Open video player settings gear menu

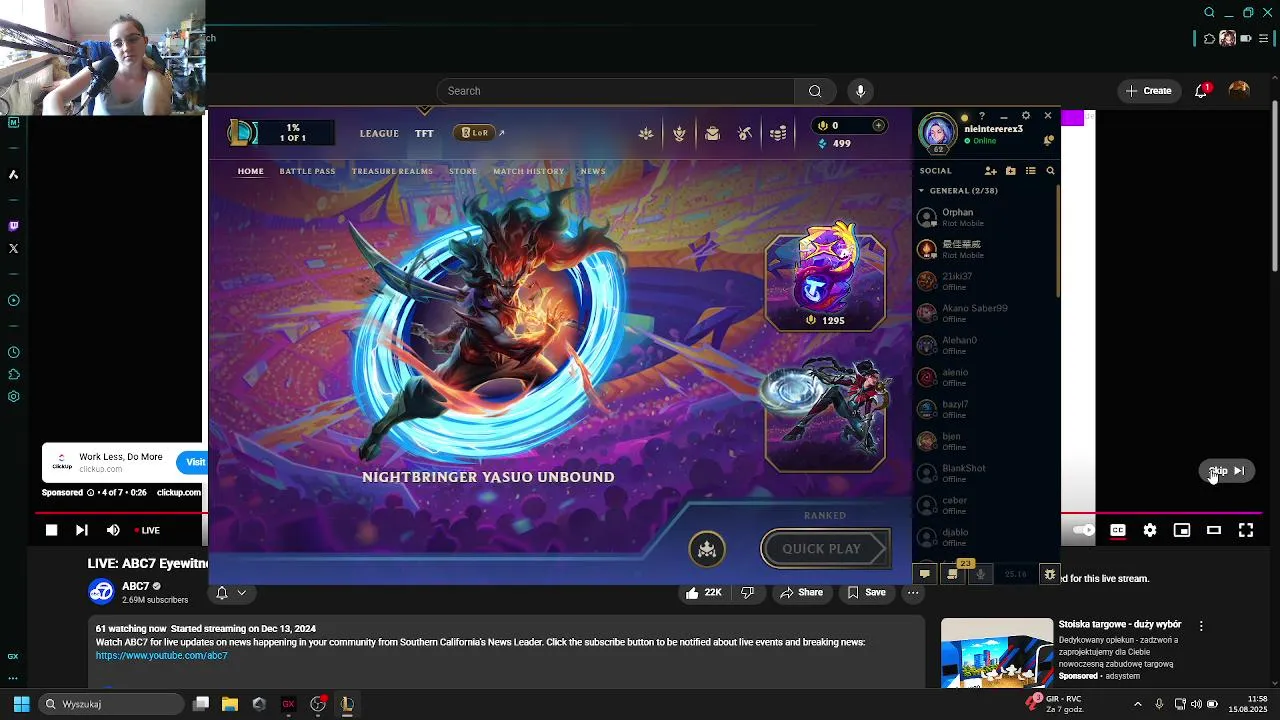1150,530
